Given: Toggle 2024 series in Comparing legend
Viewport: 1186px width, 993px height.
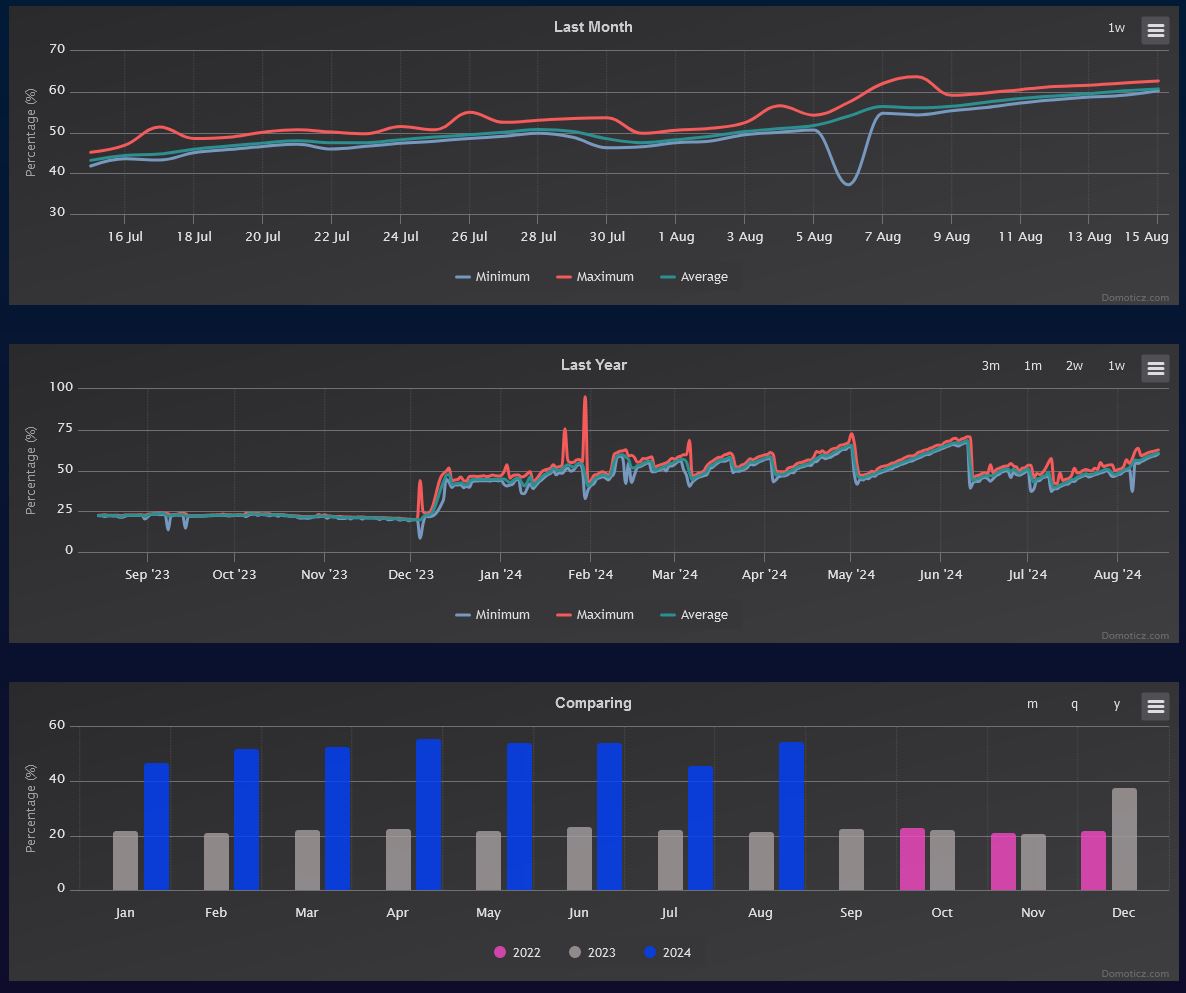Looking at the screenshot, I should 667,953.
